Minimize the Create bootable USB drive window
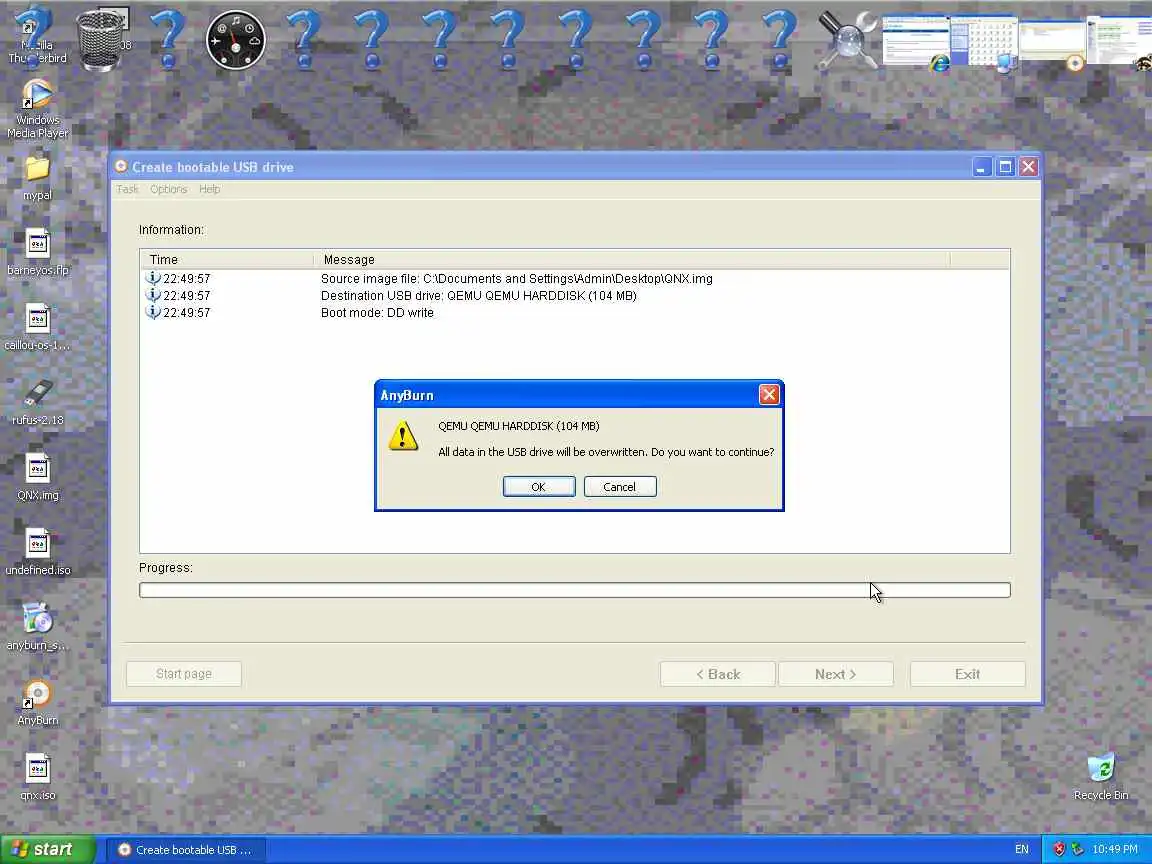 click(x=982, y=167)
